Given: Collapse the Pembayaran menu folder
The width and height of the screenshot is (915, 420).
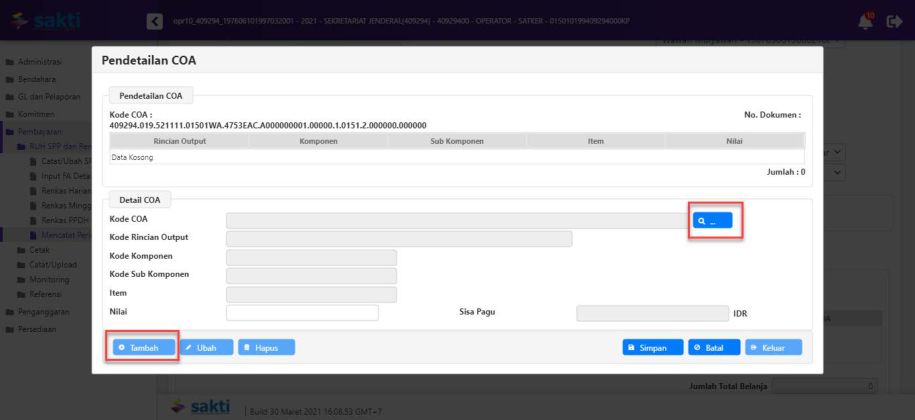Looking at the screenshot, I should pos(38,132).
